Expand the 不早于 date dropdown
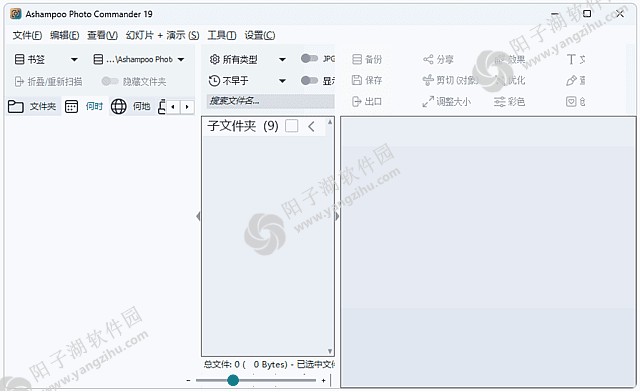The image size is (640, 391). coord(282,81)
